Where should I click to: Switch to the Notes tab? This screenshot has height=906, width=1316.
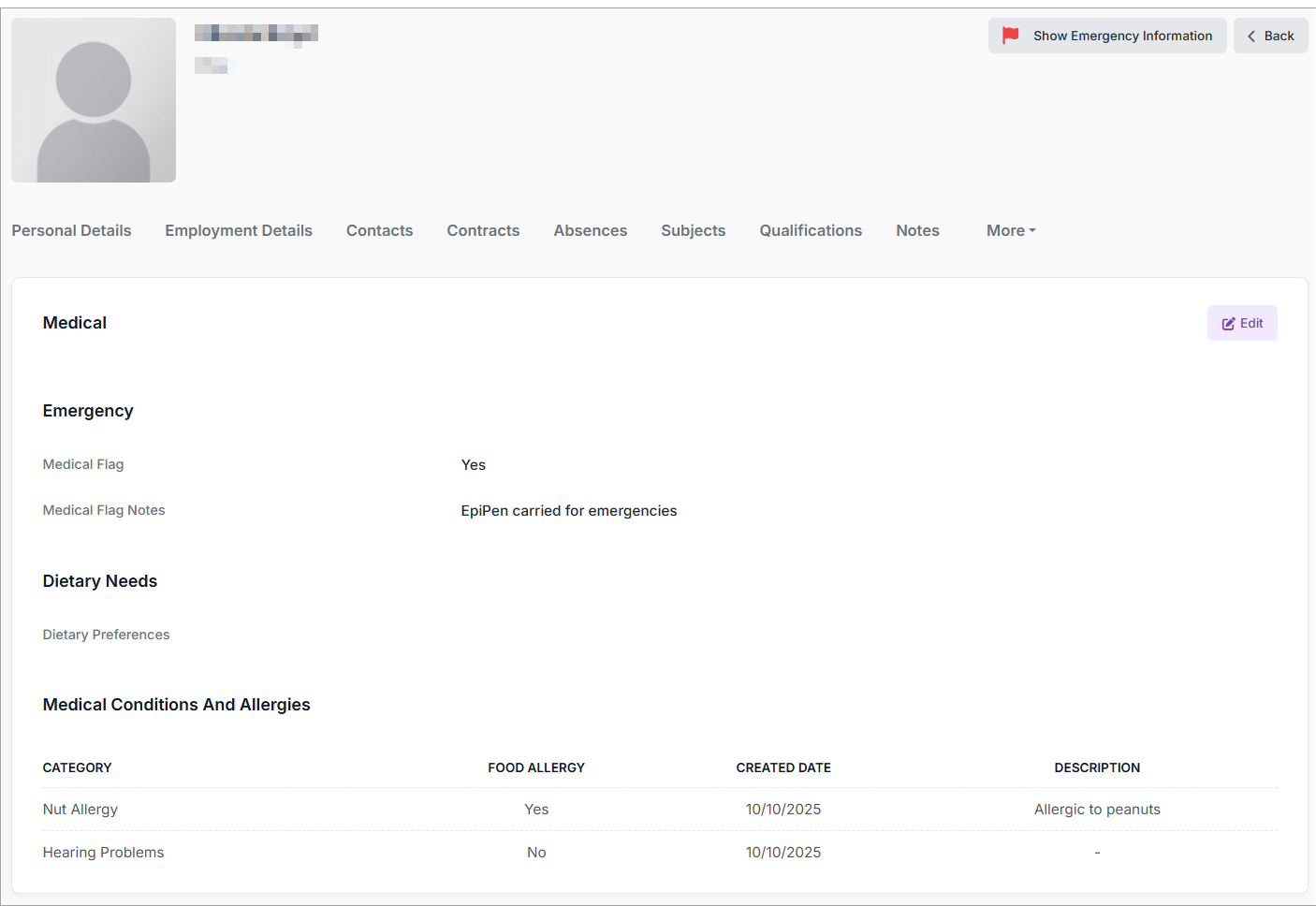click(x=917, y=230)
